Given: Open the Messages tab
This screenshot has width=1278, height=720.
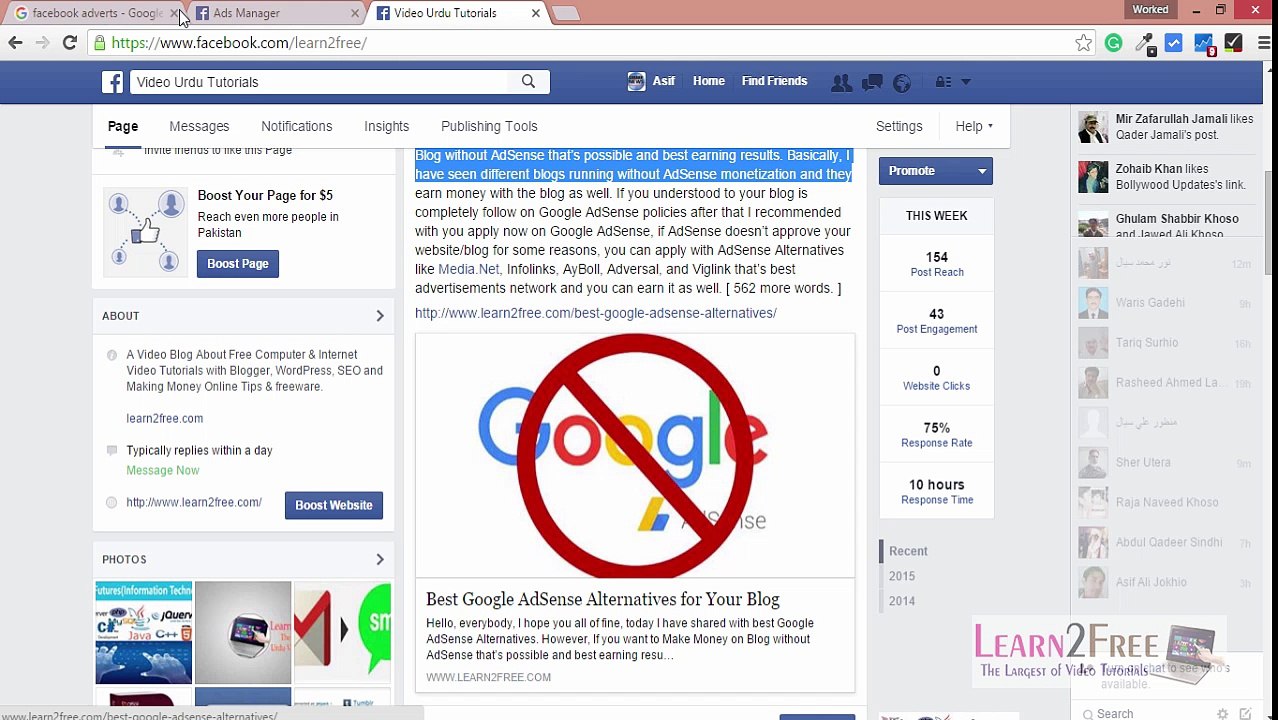Looking at the screenshot, I should pyautogui.click(x=199, y=126).
